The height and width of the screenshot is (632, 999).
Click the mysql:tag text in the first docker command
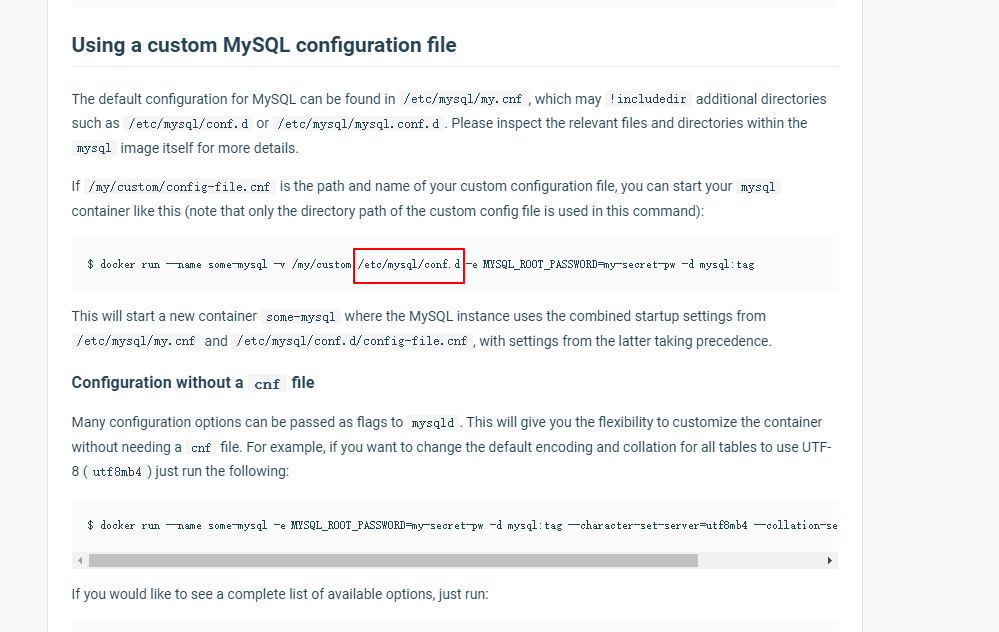point(726,265)
